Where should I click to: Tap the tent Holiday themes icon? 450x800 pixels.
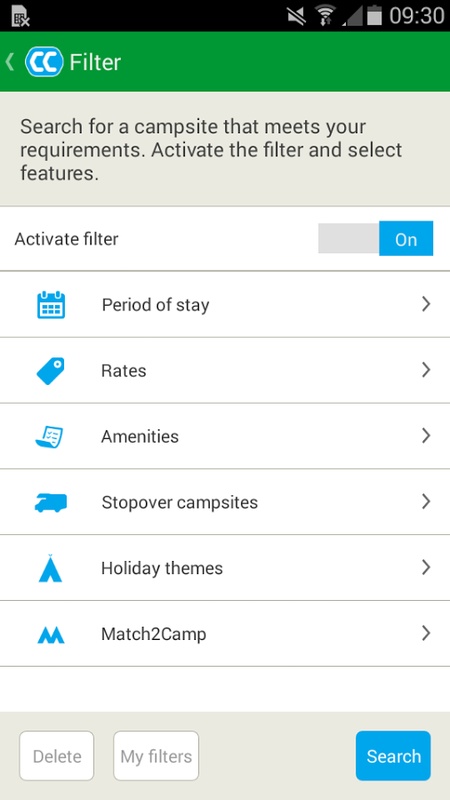click(50, 568)
